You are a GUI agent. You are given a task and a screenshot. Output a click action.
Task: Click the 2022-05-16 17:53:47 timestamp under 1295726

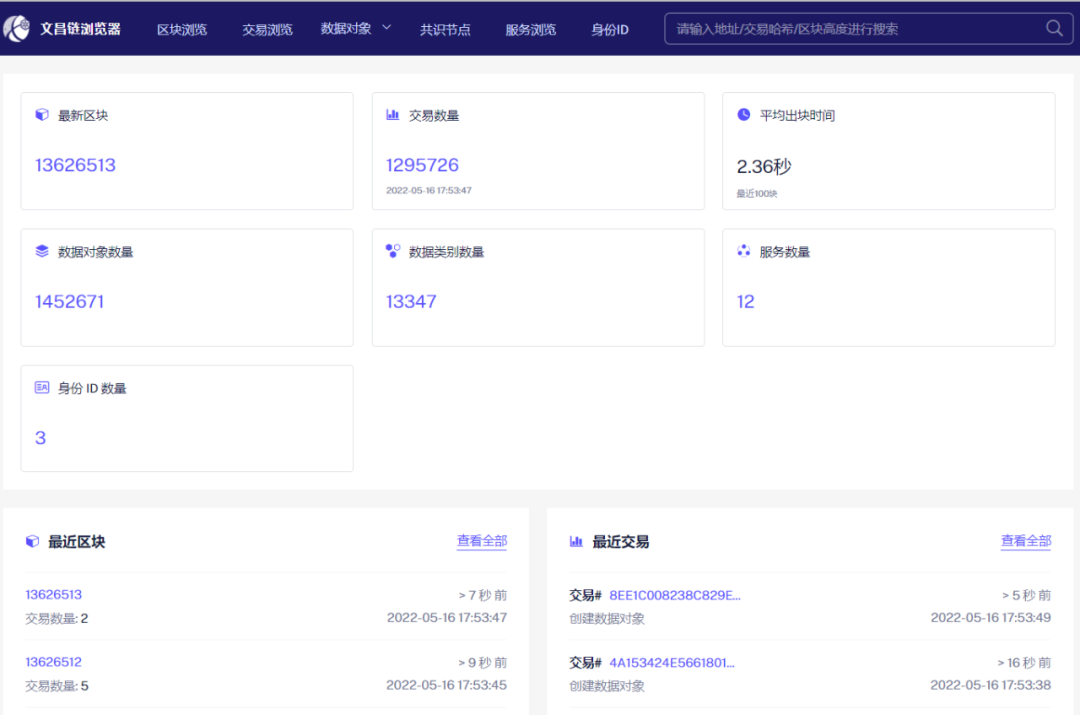pyautogui.click(x=428, y=190)
